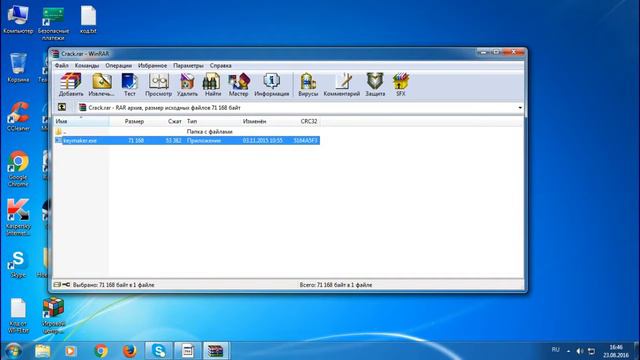This screenshot has width=640, height=360.
Task: Click the Защита (Protect) toolbar icon
Action: pyautogui.click(x=375, y=85)
